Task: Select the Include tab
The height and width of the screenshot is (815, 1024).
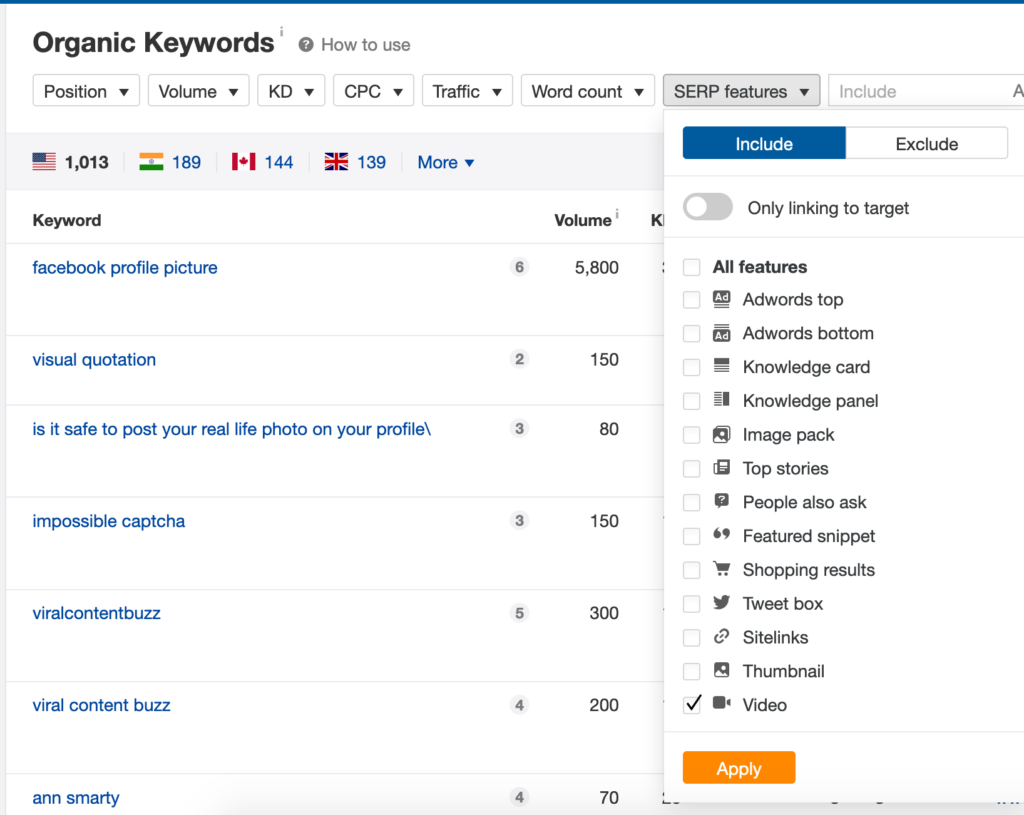Action: coord(763,143)
